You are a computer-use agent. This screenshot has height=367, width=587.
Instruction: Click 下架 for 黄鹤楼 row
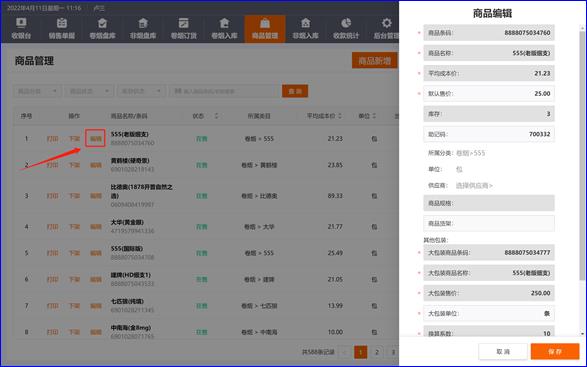click(x=74, y=165)
